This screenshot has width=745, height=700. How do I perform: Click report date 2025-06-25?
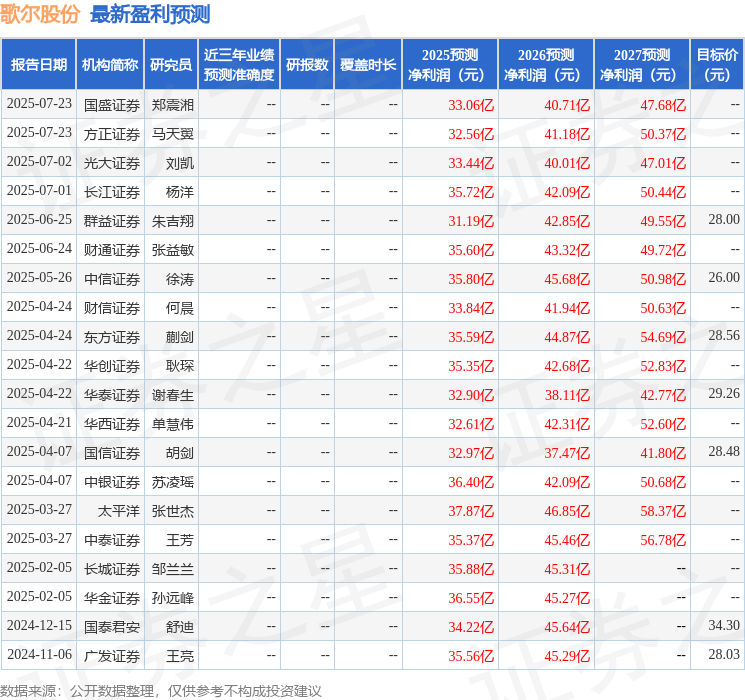tap(39, 219)
